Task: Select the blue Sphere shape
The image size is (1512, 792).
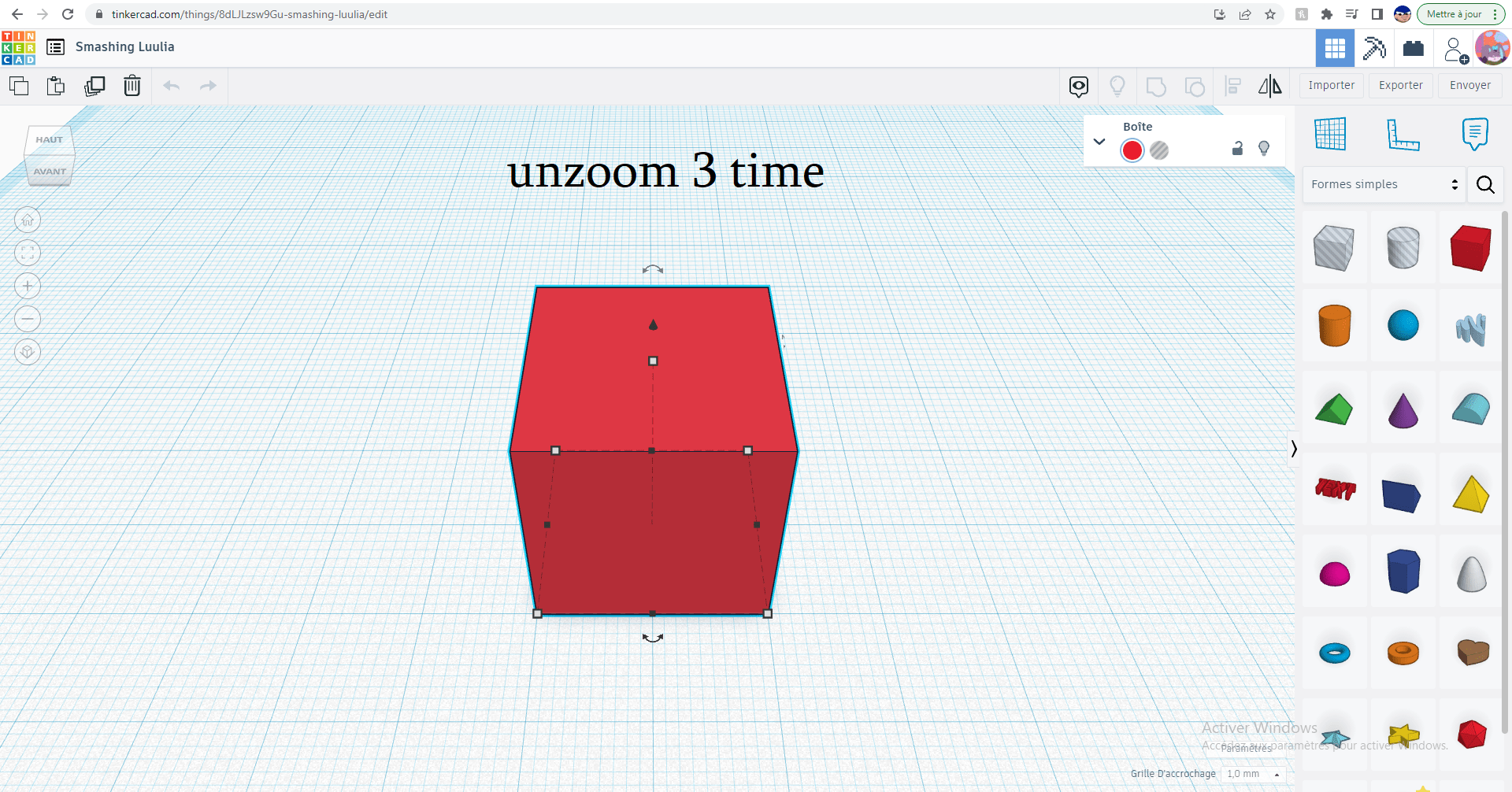Action: click(1403, 325)
